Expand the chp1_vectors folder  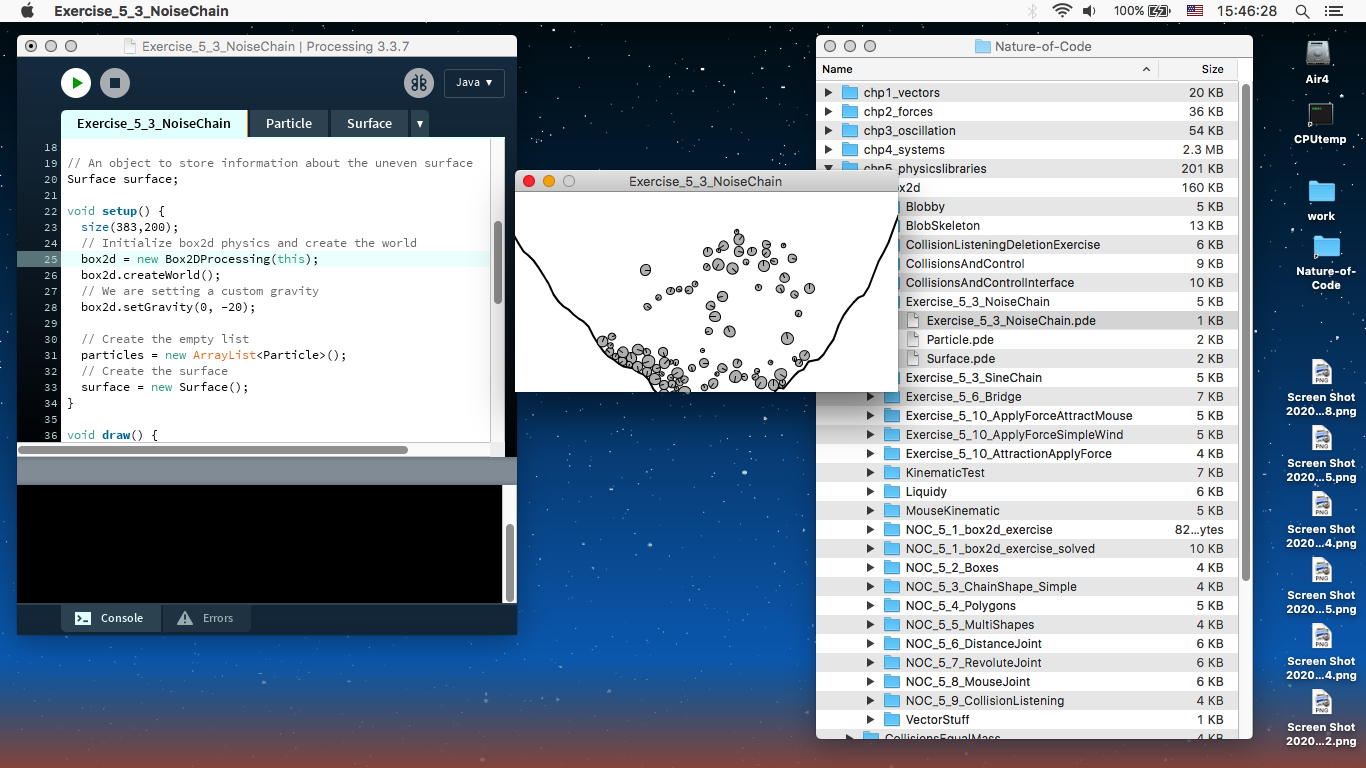point(828,92)
